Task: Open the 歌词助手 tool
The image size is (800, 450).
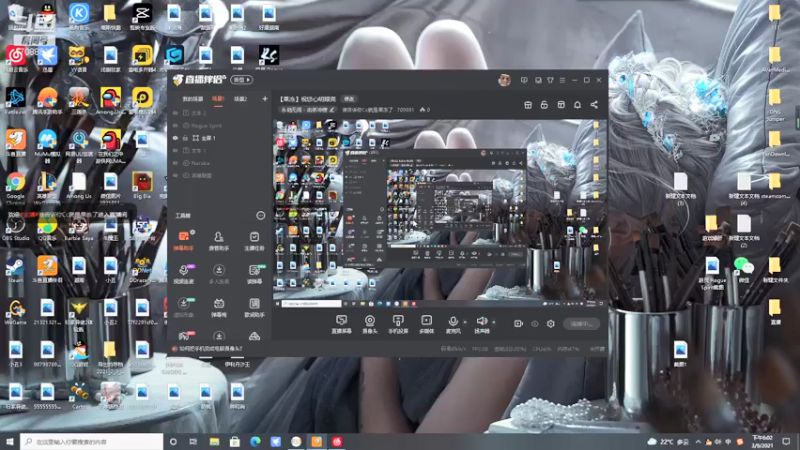Action: tap(254, 307)
